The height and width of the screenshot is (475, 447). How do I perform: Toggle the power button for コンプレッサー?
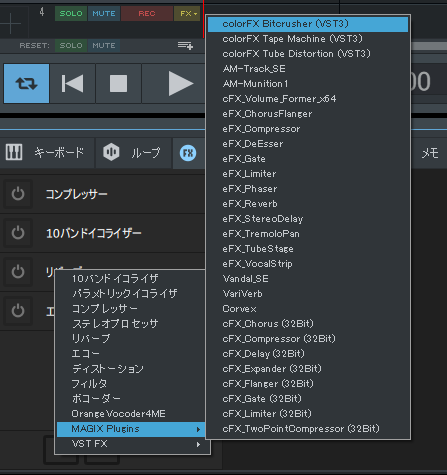18,194
